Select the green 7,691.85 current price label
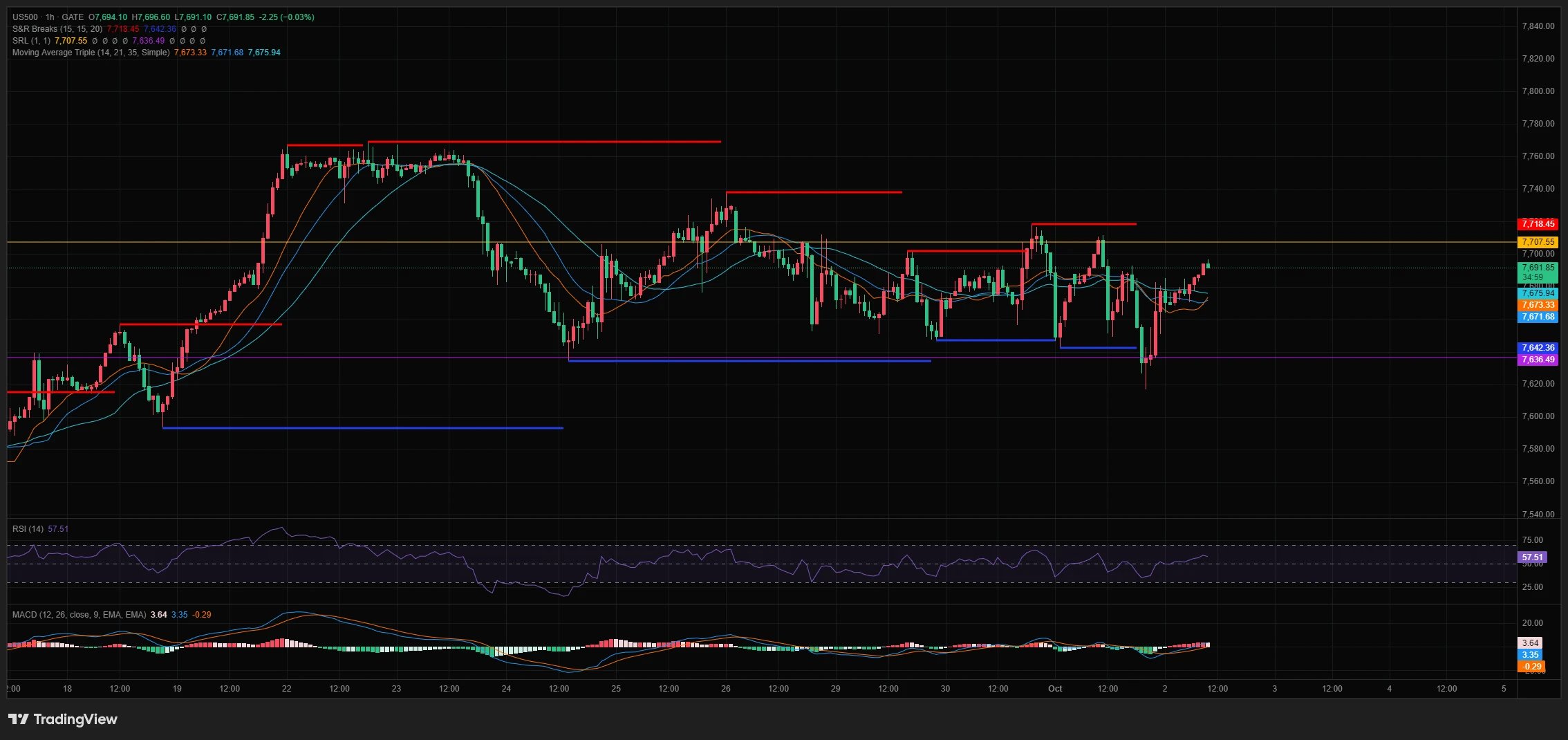This screenshot has width=1568, height=740. click(1538, 268)
